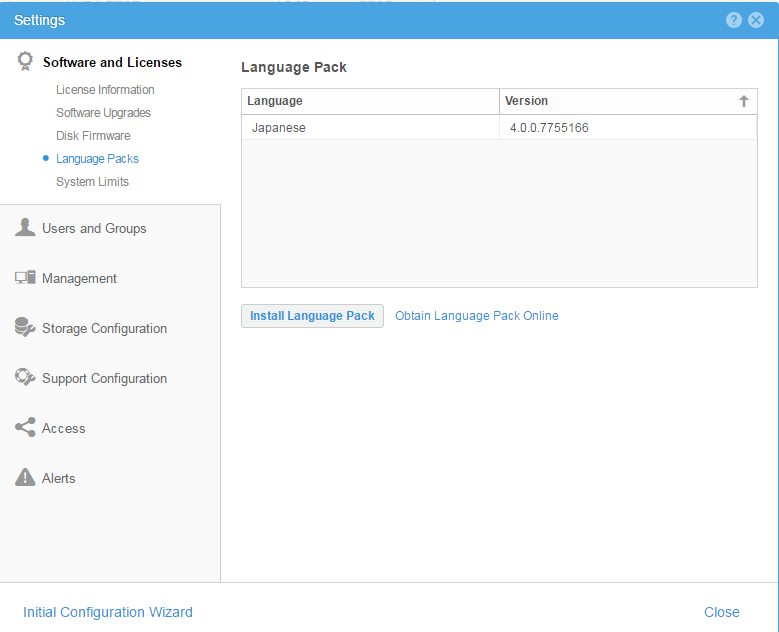Select the Software and Licenses heading
The height and width of the screenshot is (632, 779).
click(112, 63)
